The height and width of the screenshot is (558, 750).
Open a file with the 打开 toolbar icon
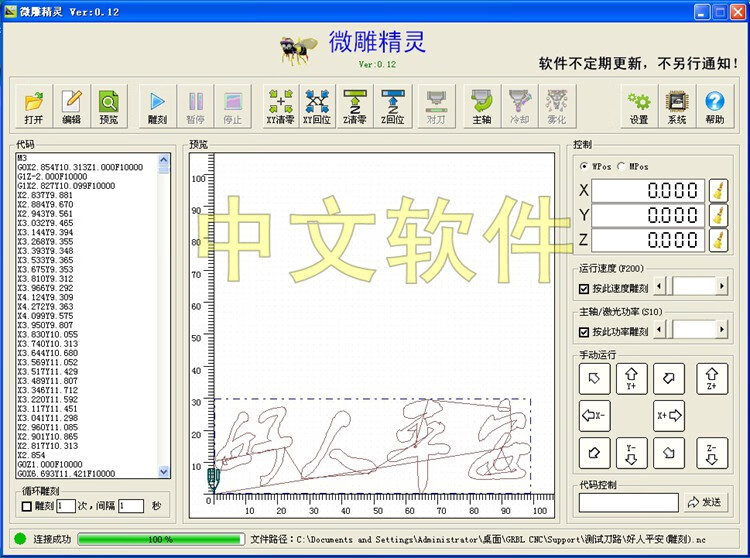coord(34,106)
